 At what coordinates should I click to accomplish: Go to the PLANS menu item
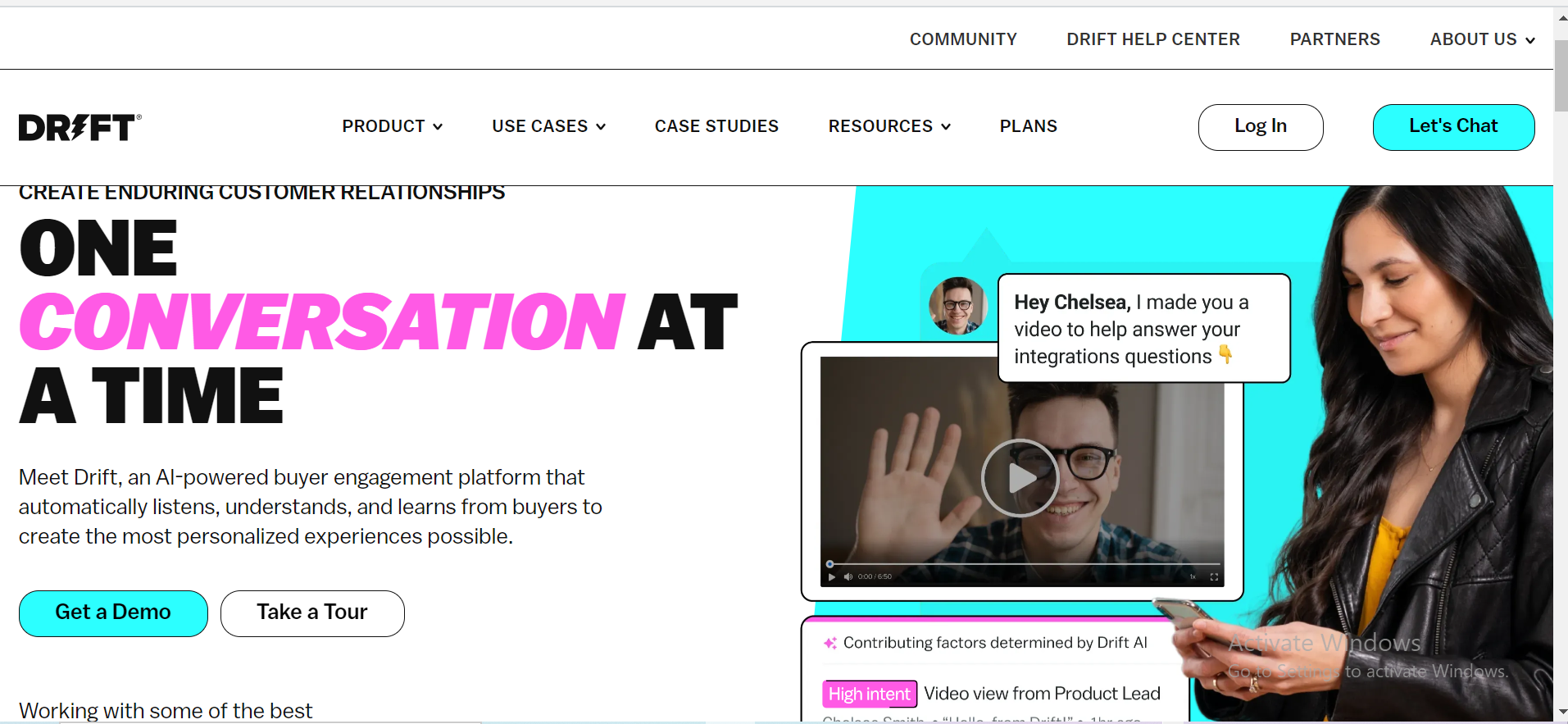pos(1029,126)
